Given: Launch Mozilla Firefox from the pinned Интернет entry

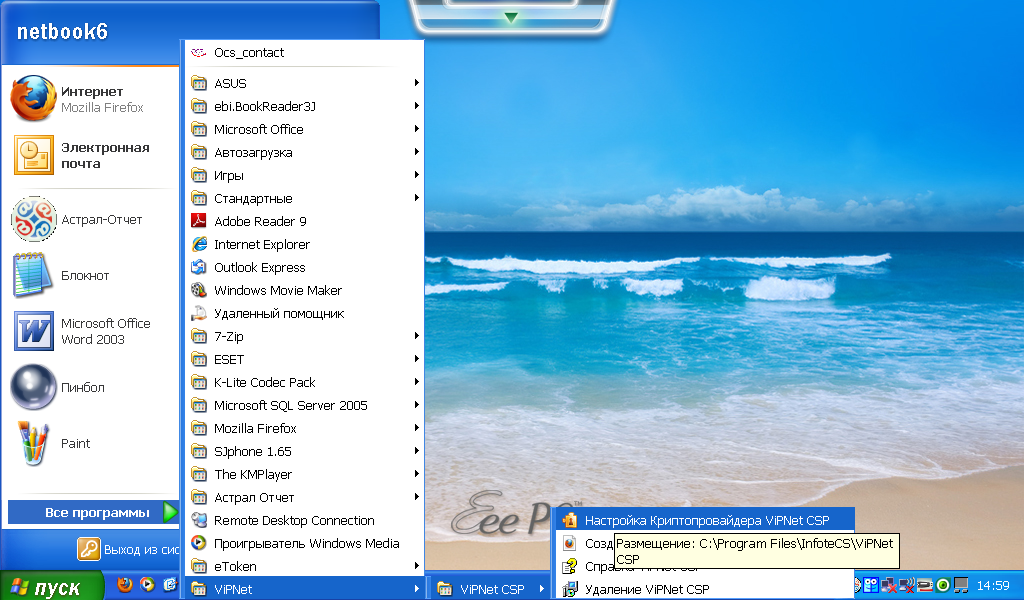Looking at the screenshot, I should (x=90, y=99).
